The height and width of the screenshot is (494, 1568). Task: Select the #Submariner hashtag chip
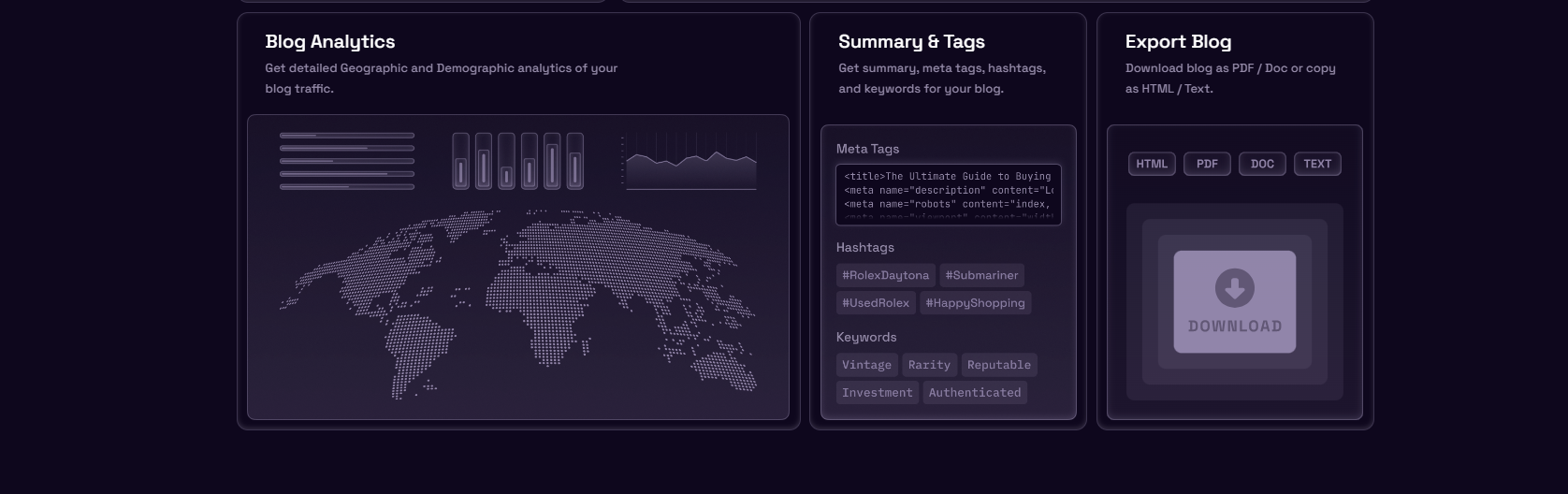(x=981, y=275)
